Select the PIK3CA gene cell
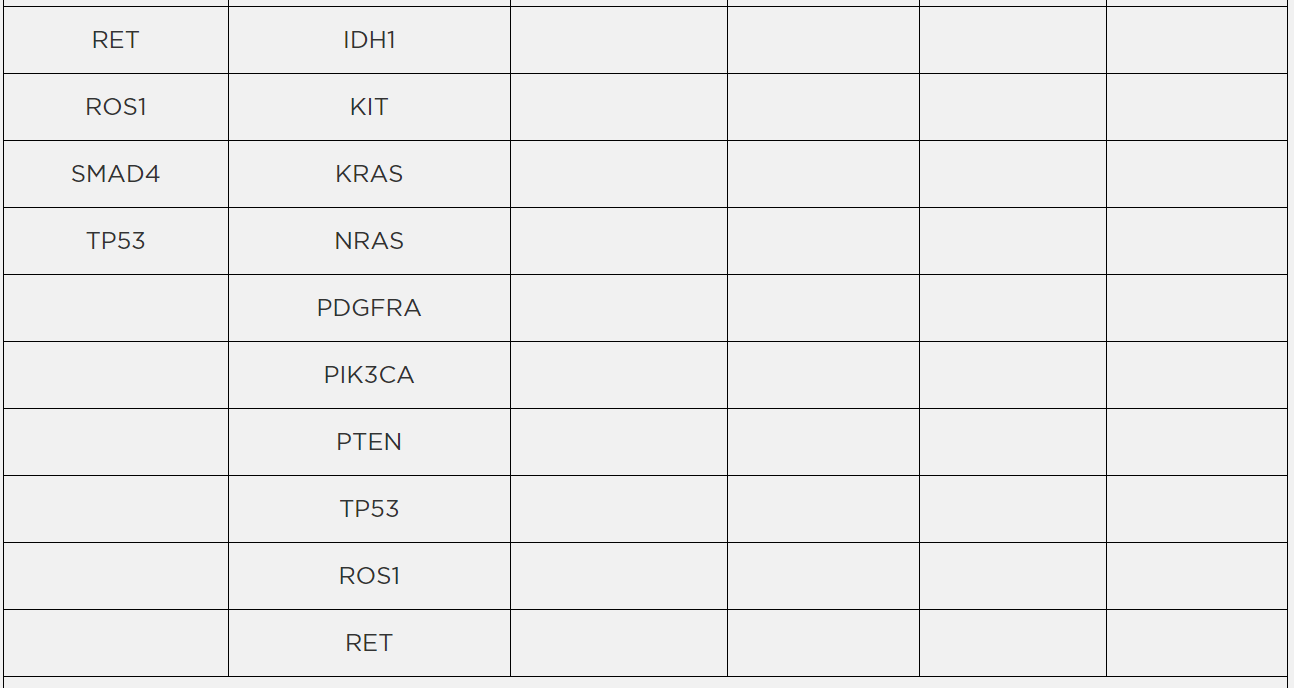 click(369, 375)
